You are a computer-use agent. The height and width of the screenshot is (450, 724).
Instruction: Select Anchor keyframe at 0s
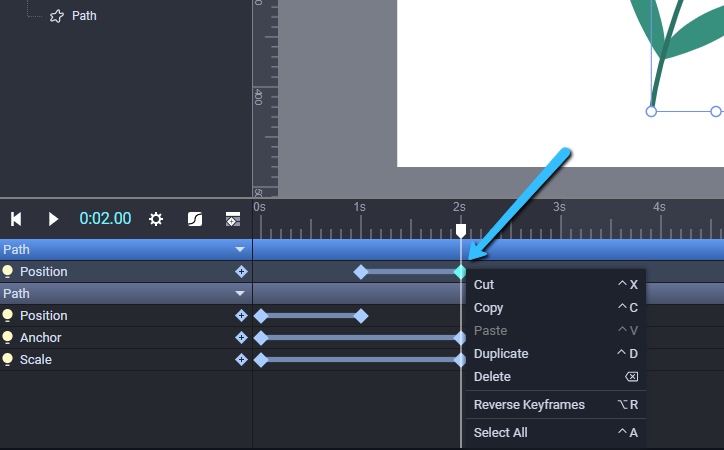tap(261, 338)
